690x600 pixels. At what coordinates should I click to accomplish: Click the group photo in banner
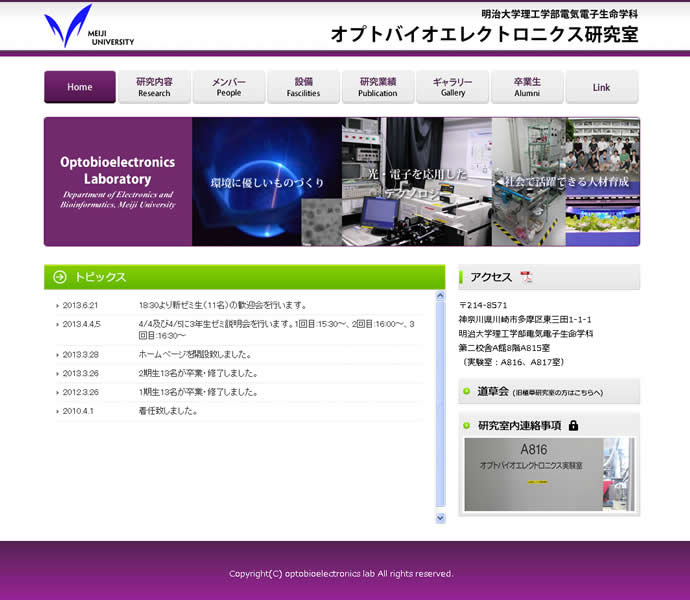602,150
